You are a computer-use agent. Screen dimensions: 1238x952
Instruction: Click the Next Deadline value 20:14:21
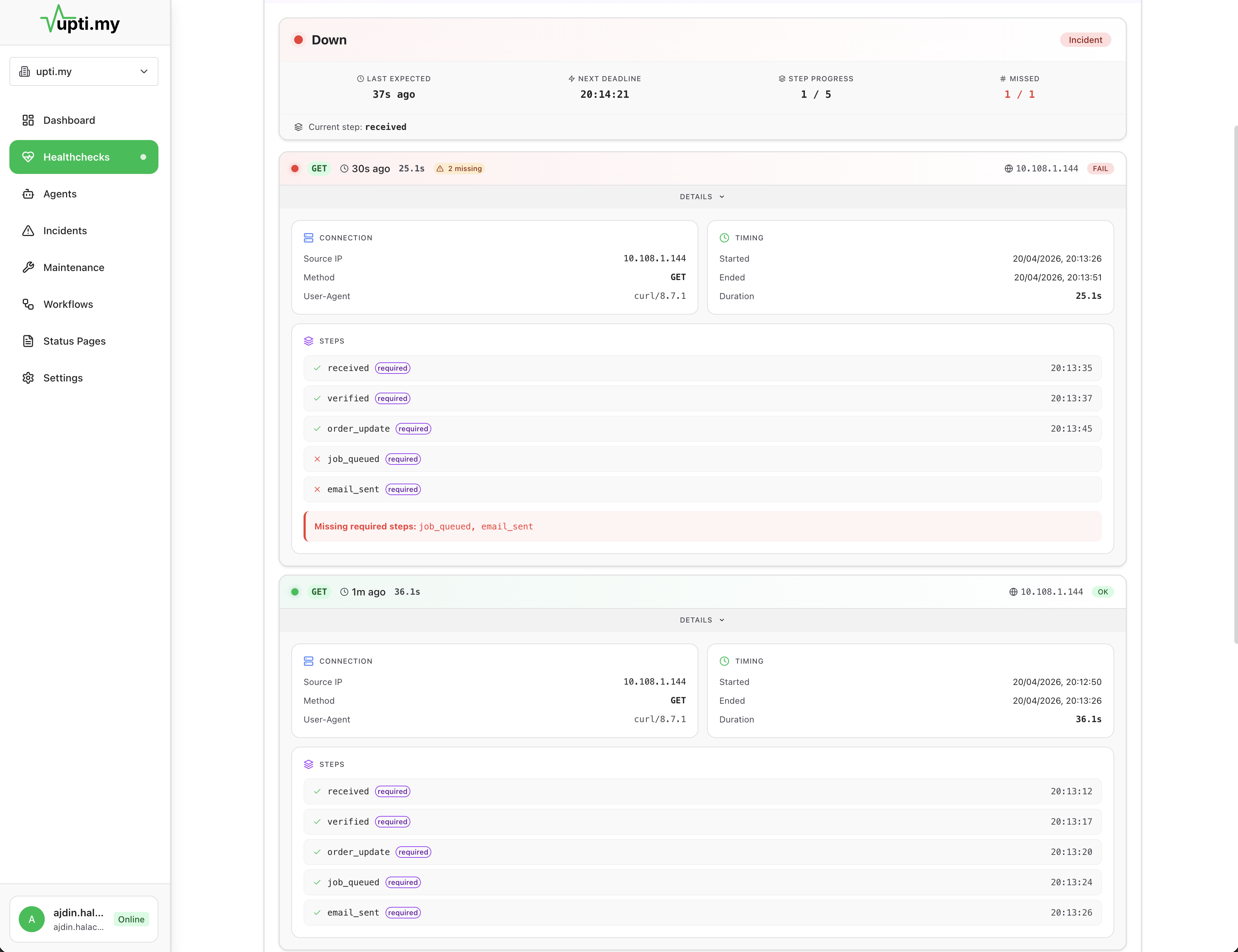click(604, 95)
